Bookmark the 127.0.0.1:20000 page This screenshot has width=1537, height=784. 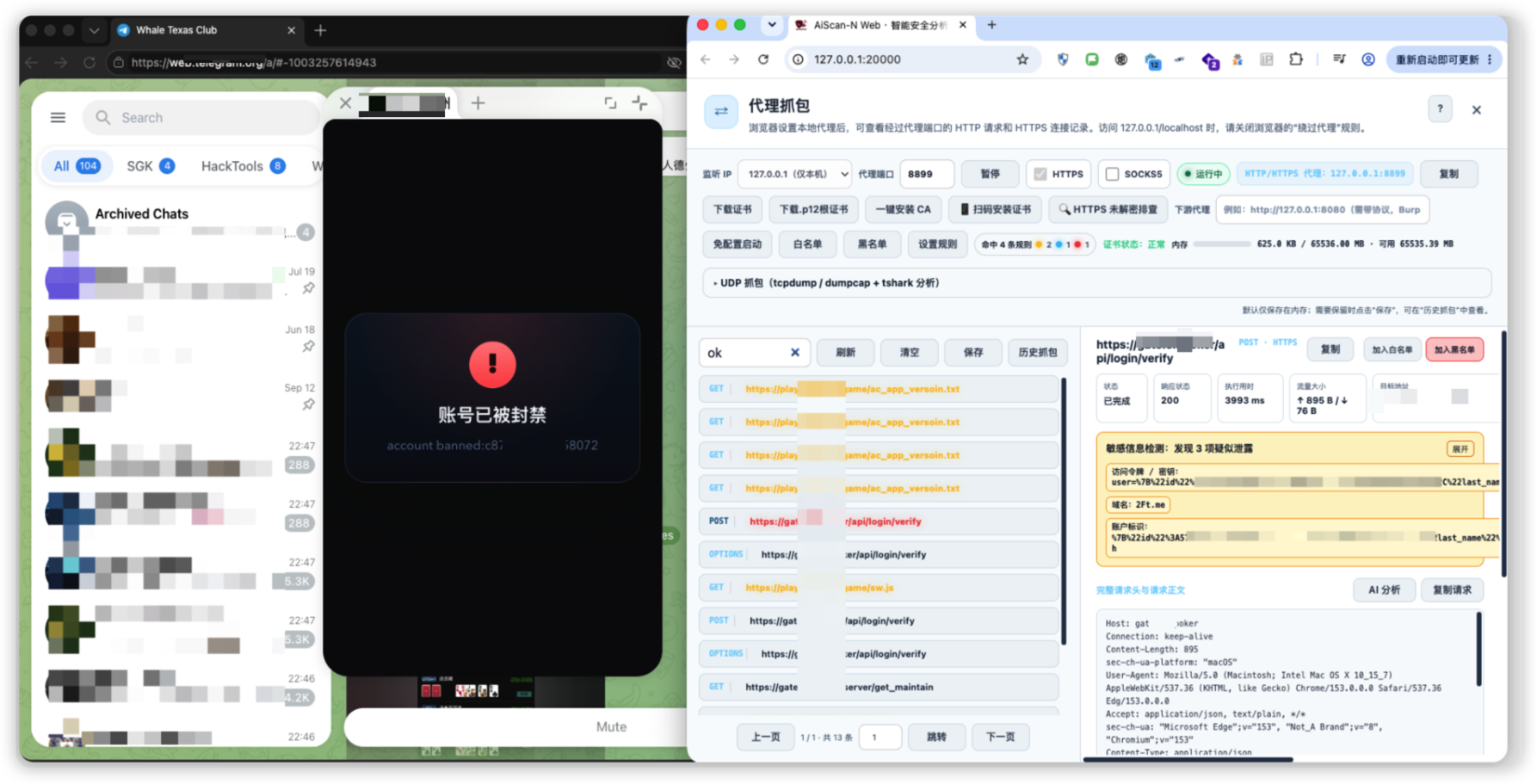[x=1022, y=59]
